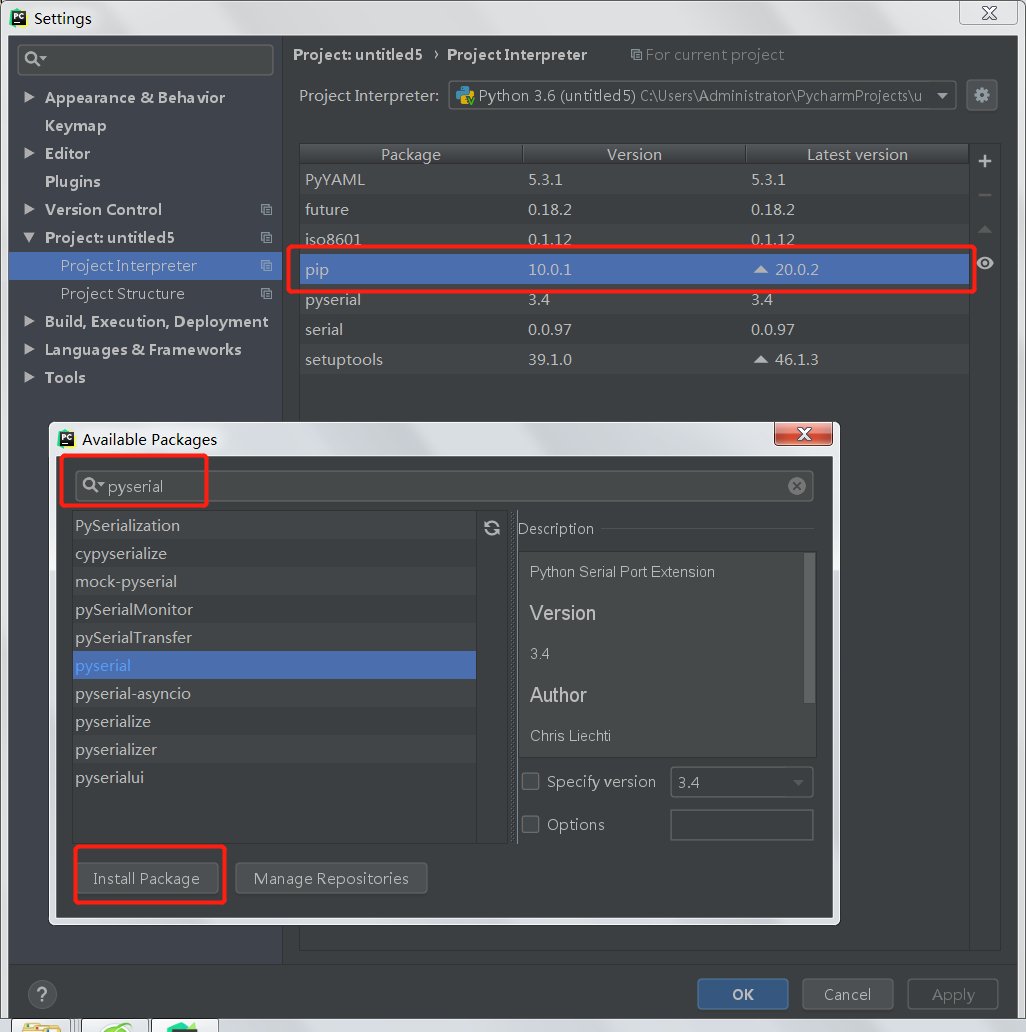
Task: Click the Install Package button
Action: coord(146,879)
